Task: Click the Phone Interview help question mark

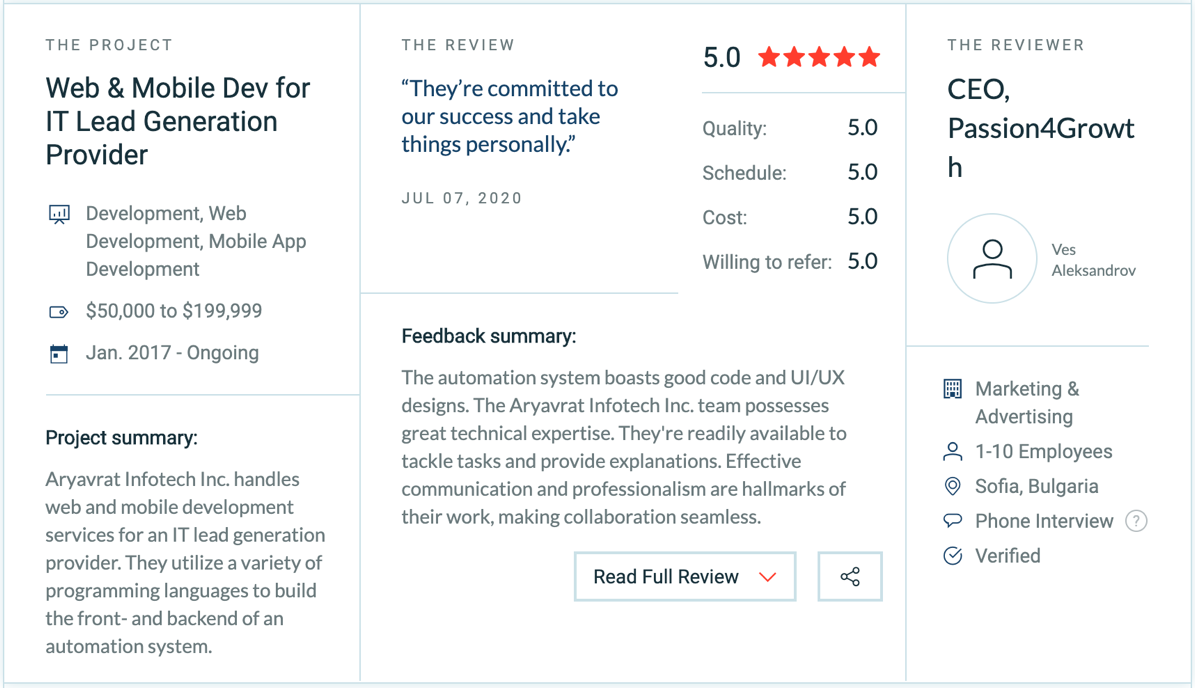Action: 1136,521
